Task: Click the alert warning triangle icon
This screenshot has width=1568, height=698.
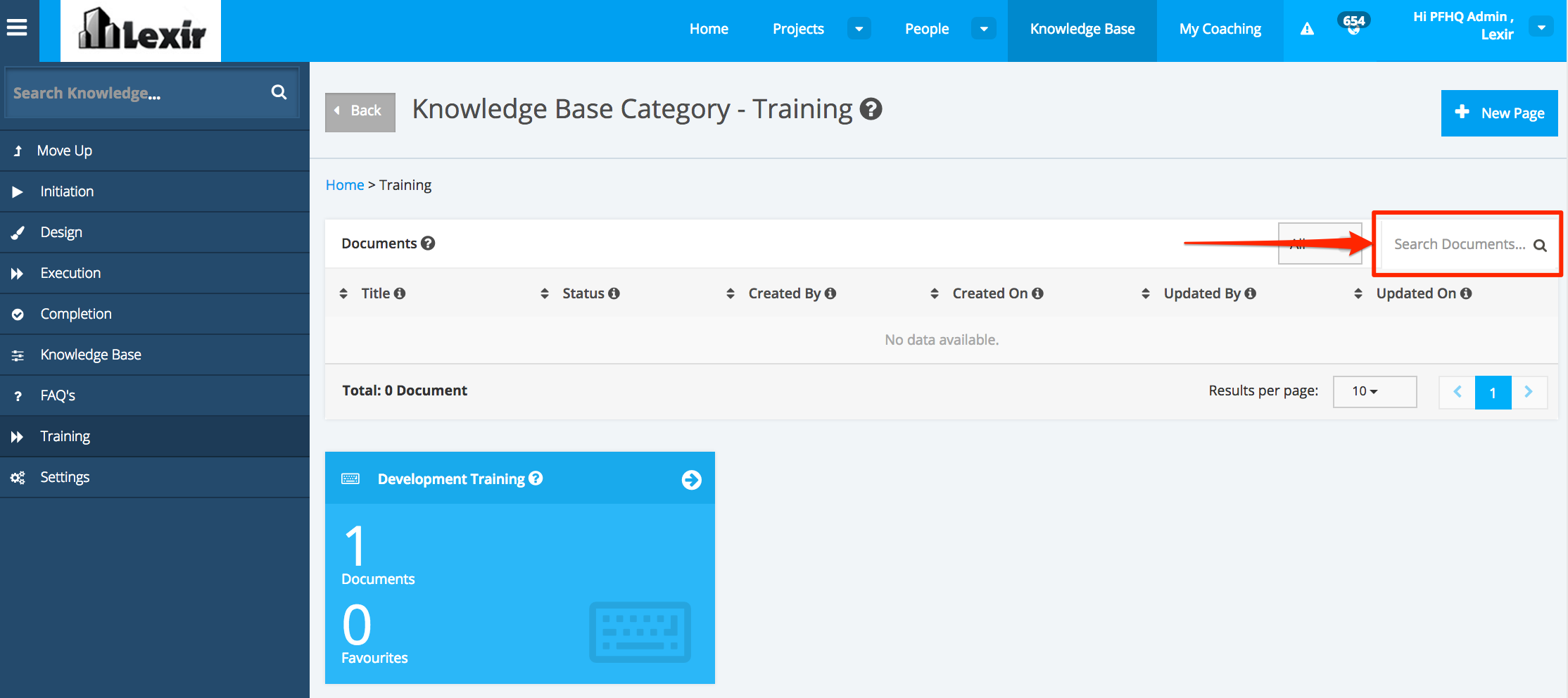Action: (1307, 29)
